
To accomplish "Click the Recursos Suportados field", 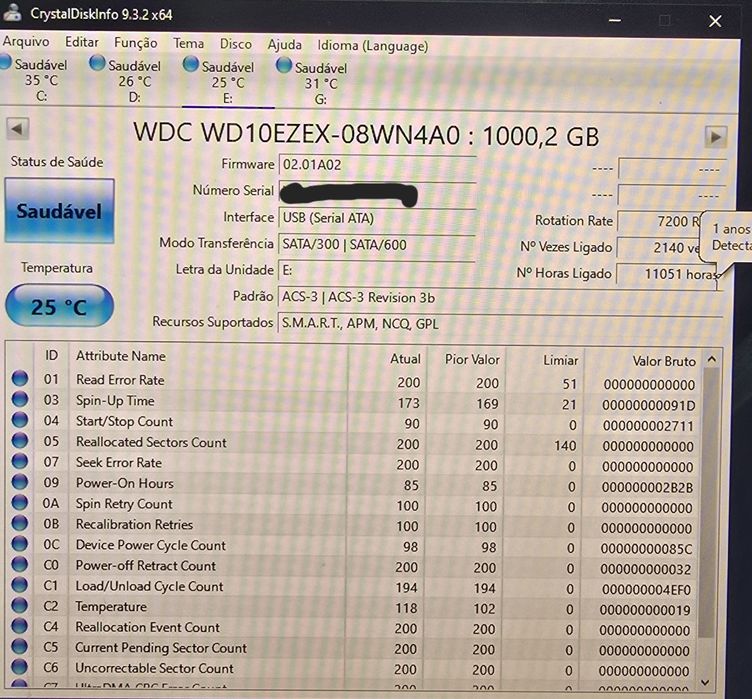I will (500, 324).
